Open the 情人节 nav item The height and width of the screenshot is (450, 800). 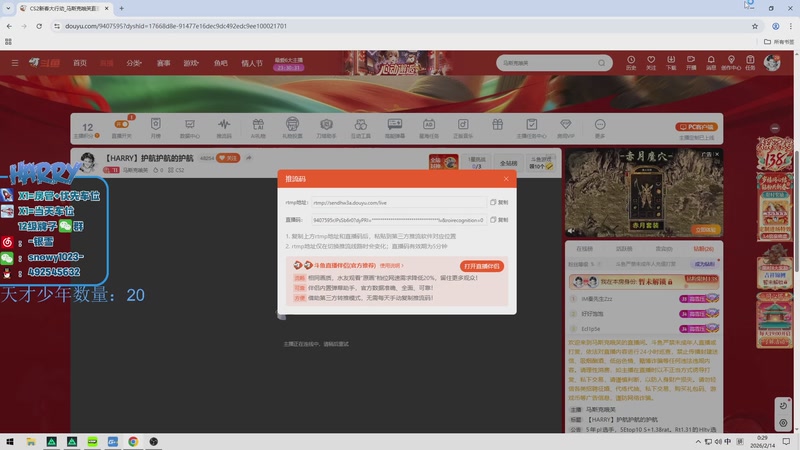(252, 63)
